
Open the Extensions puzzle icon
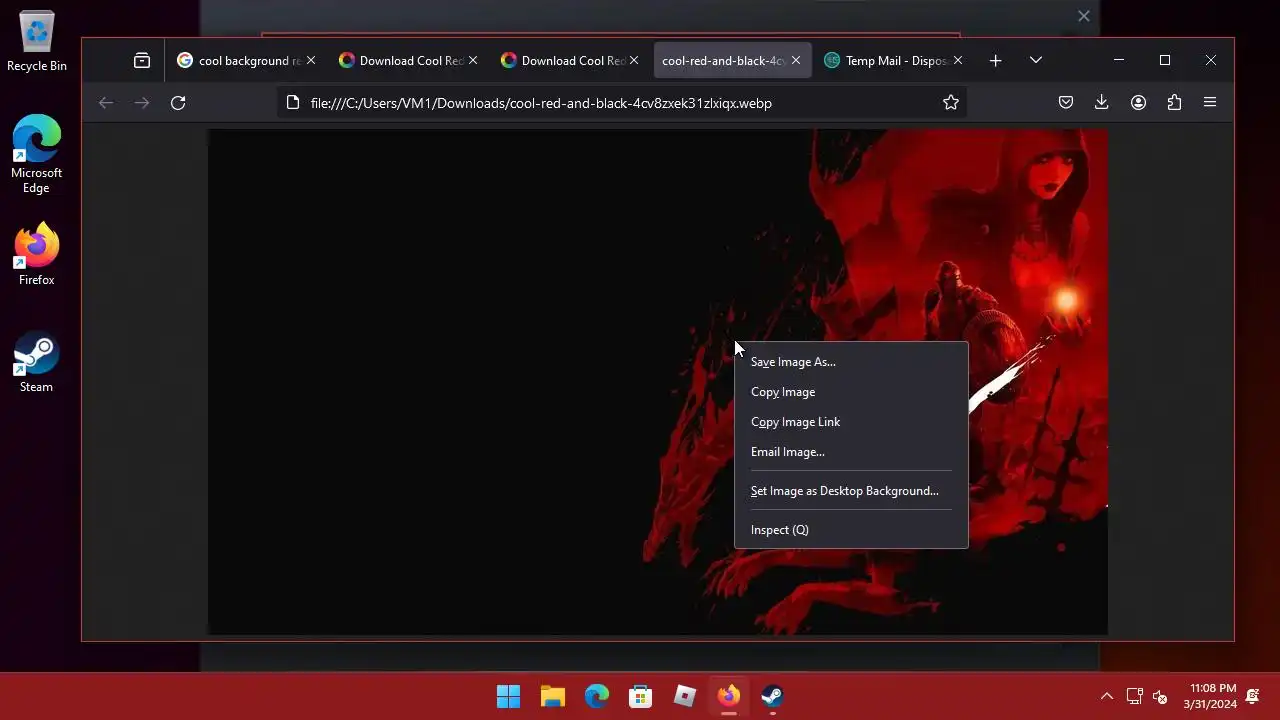click(1174, 103)
